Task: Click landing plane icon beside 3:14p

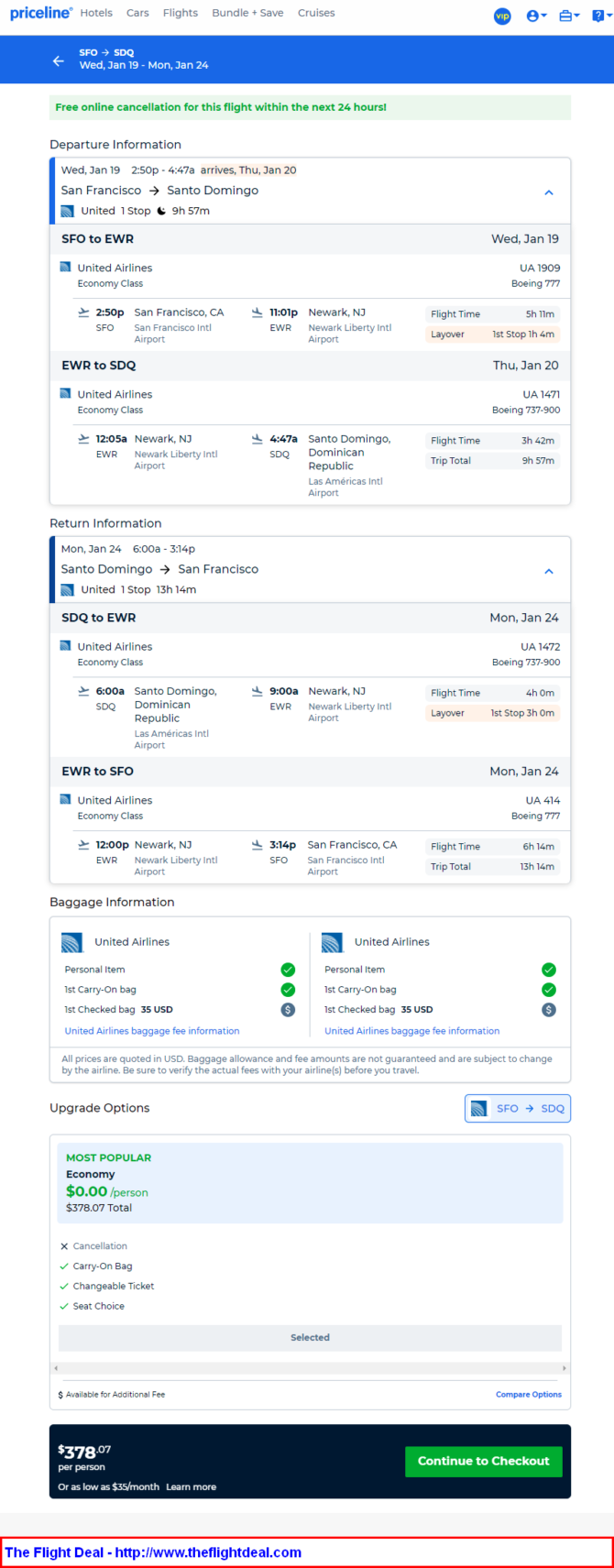Action: pyautogui.click(x=258, y=845)
